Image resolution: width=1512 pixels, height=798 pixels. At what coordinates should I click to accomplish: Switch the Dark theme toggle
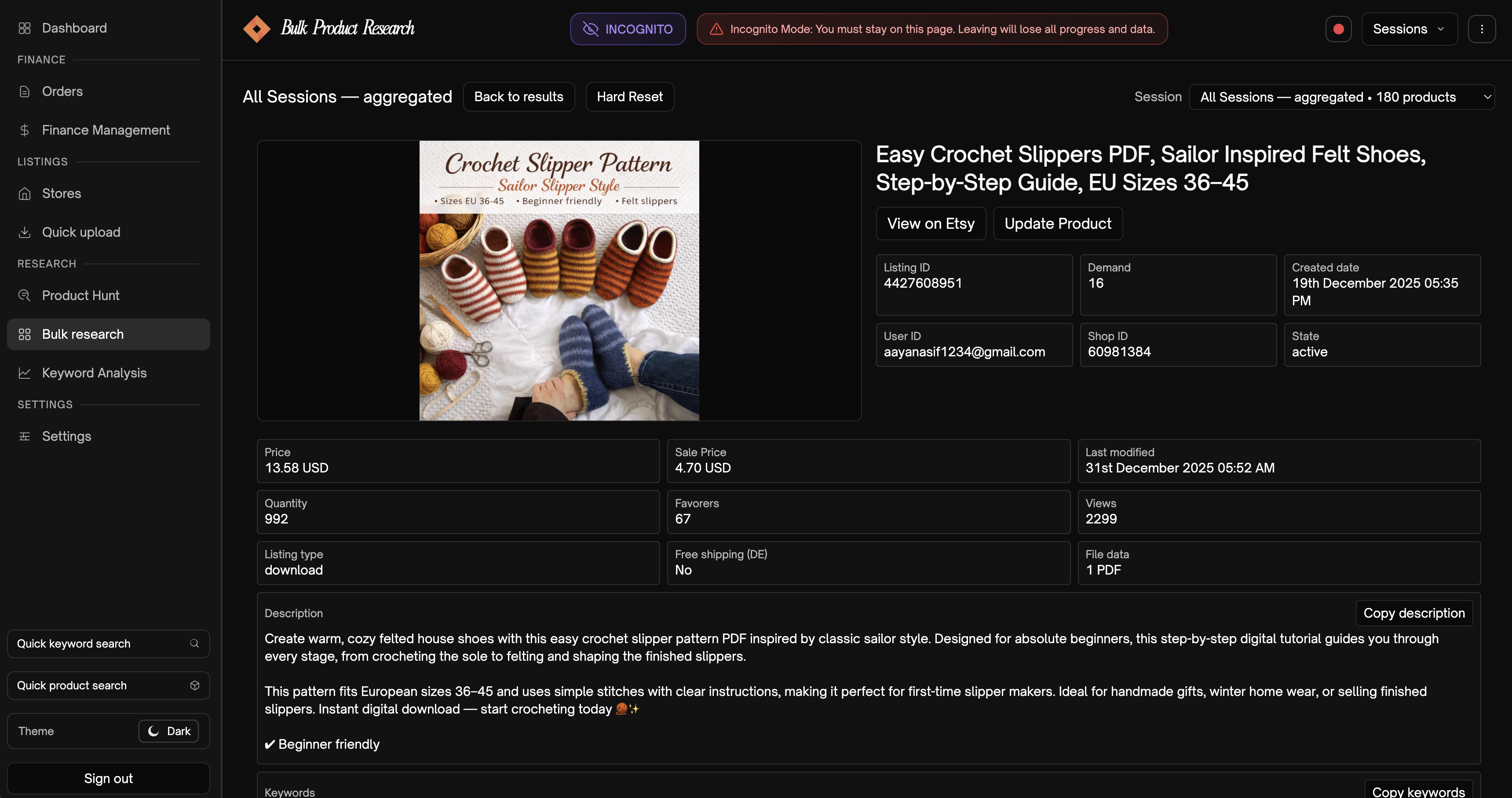tap(168, 731)
